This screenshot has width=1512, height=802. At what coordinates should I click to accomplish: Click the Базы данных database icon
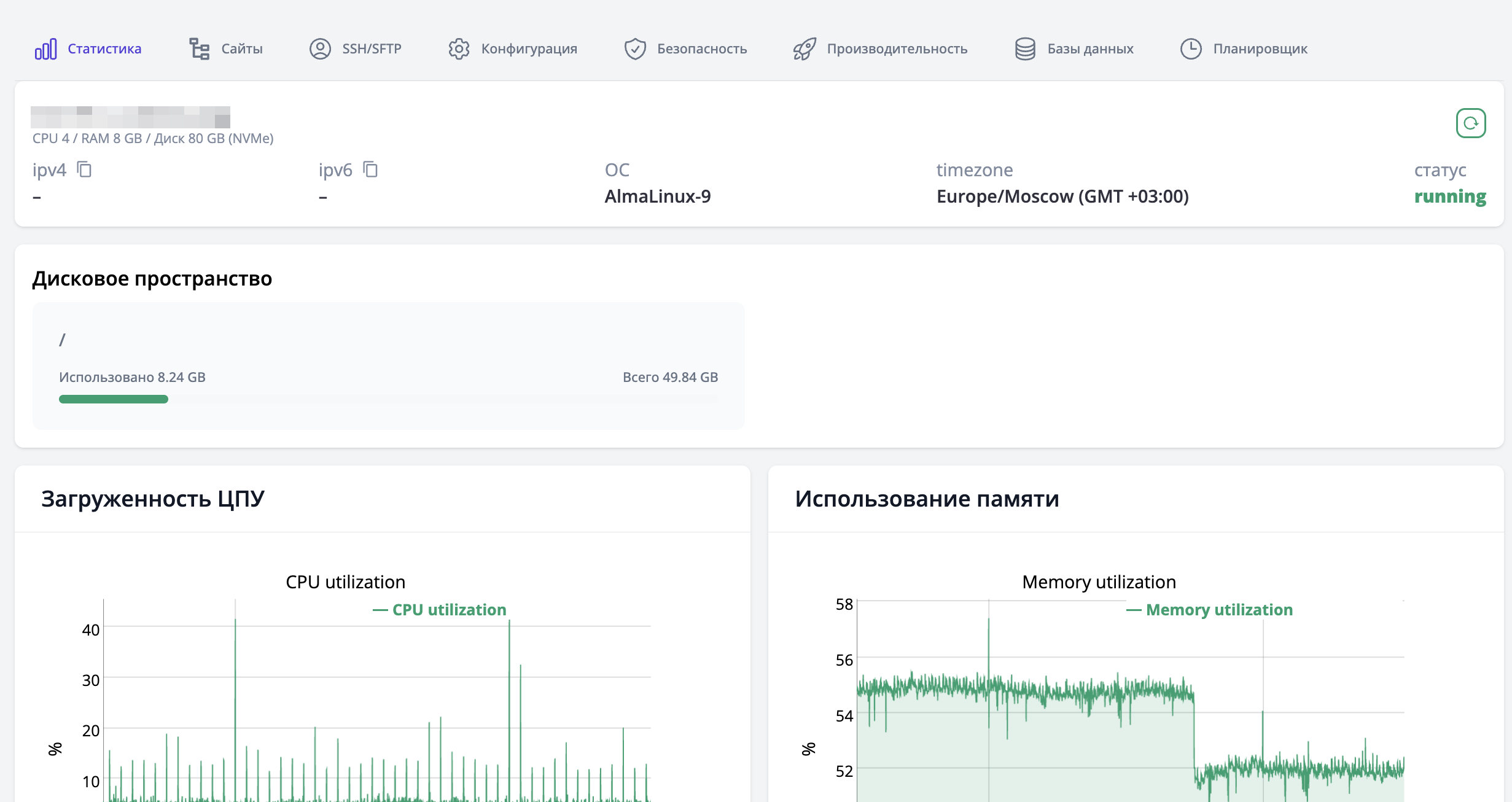click(1025, 49)
